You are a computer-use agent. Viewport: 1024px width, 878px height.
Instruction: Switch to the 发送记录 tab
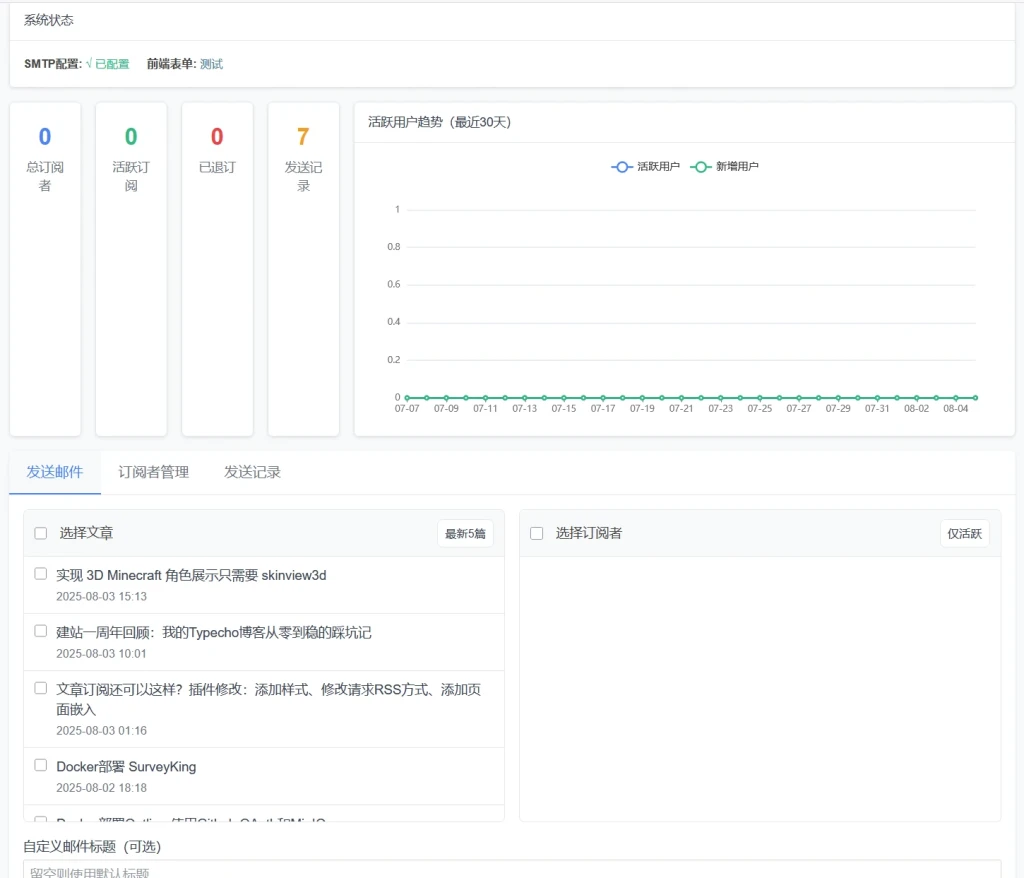coord(252,472)
